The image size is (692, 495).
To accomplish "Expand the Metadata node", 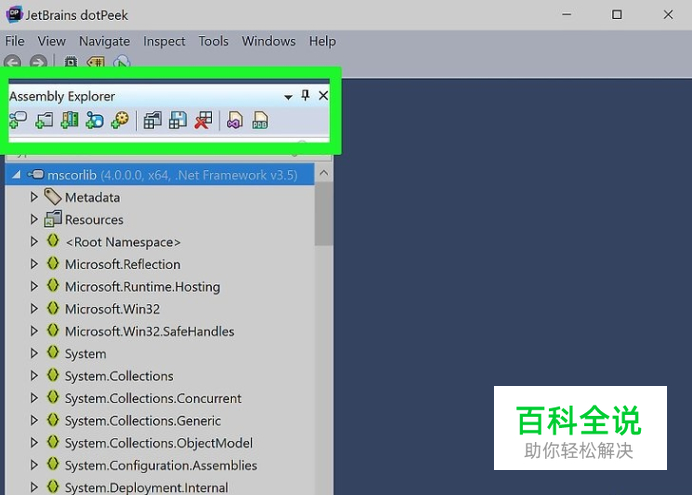I will (x=34, y=197).
